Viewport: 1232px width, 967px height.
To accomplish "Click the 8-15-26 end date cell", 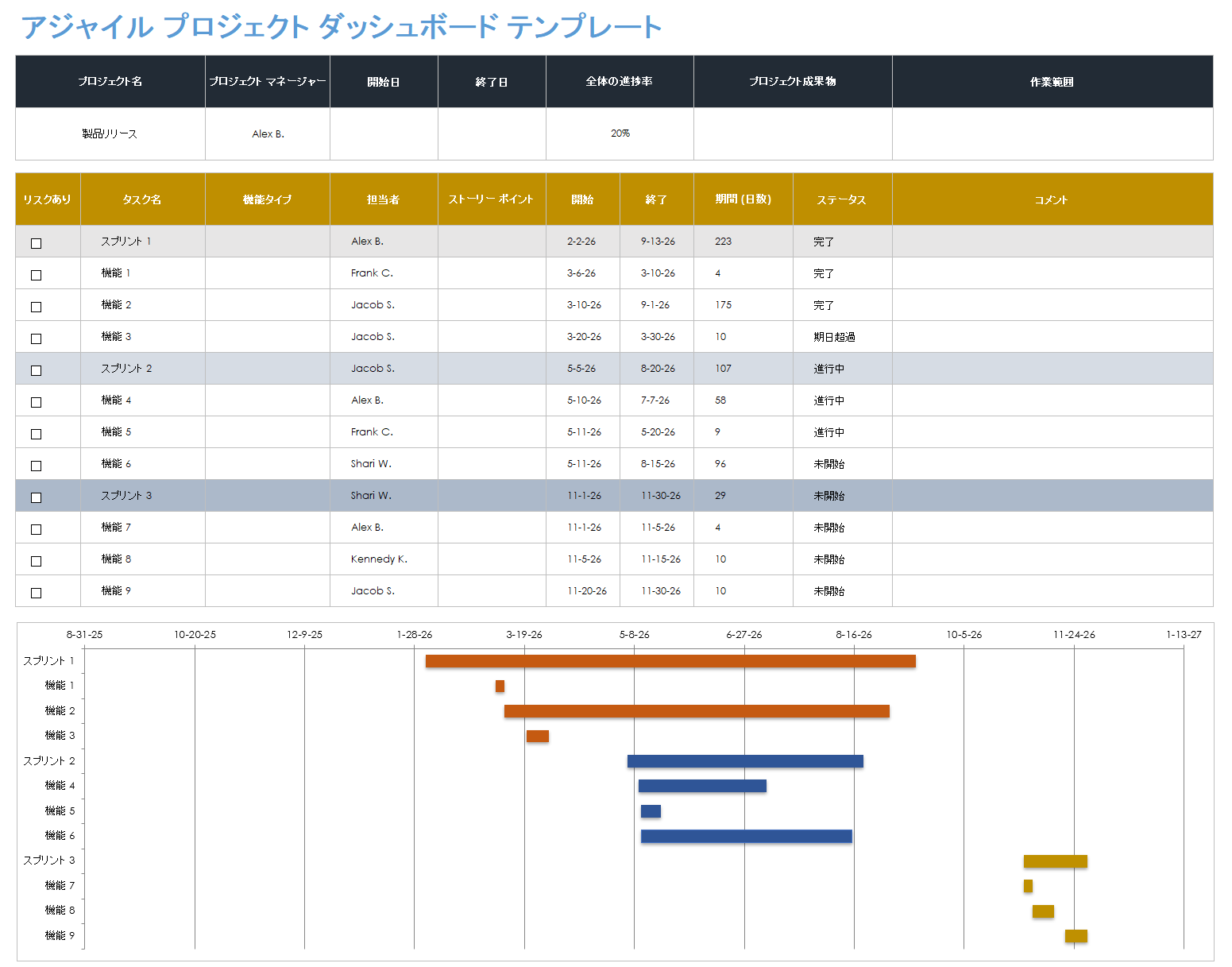I will pyautogui.click(x=657, y=464).
